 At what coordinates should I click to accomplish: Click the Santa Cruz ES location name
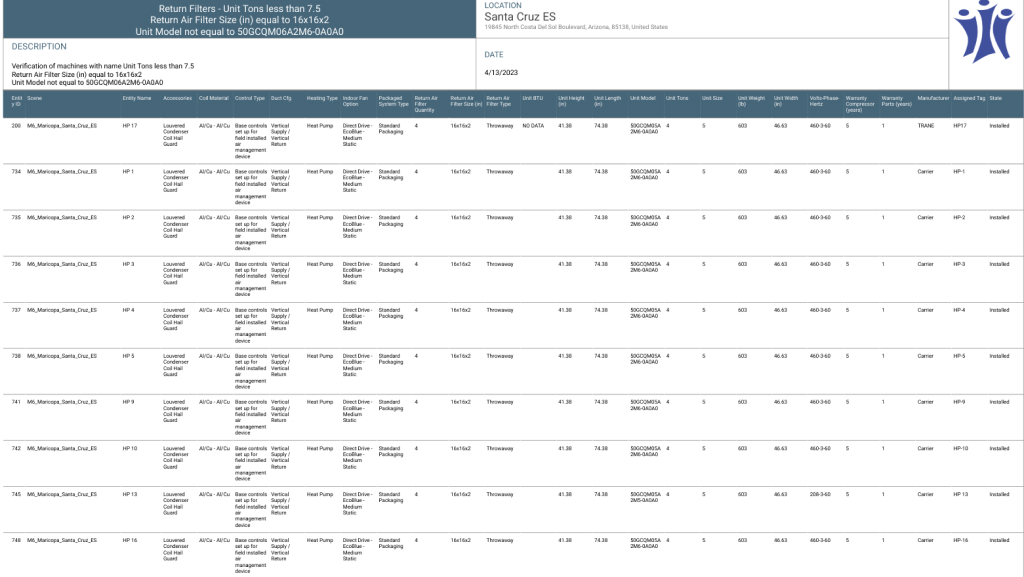point(520,17)
